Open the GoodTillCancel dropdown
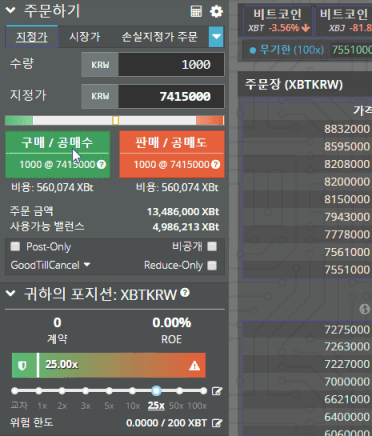Screen dimensions: 372x436 tap(50, 265)
